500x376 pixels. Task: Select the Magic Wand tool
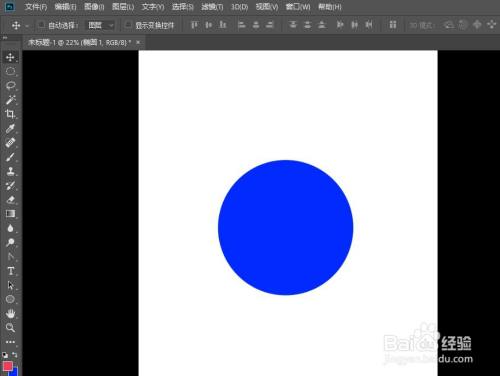pos(10,99)
